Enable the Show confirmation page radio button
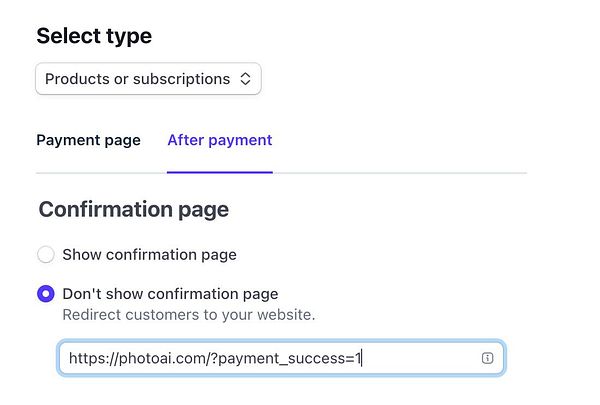The image size is (600, 405). tap(46, 254)
